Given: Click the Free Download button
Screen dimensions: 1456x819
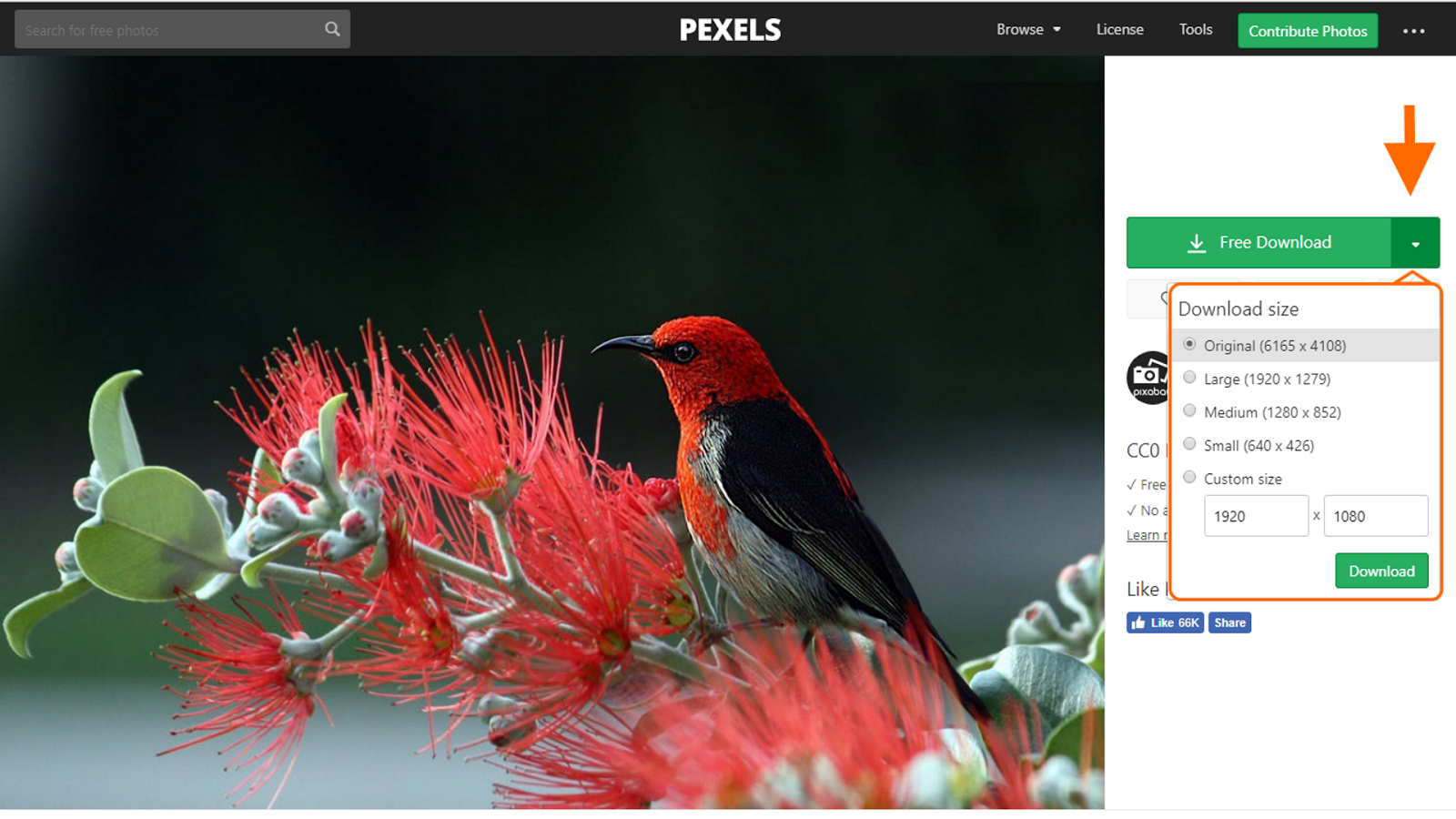Looking at the screenshot, I should point(1259,243).
